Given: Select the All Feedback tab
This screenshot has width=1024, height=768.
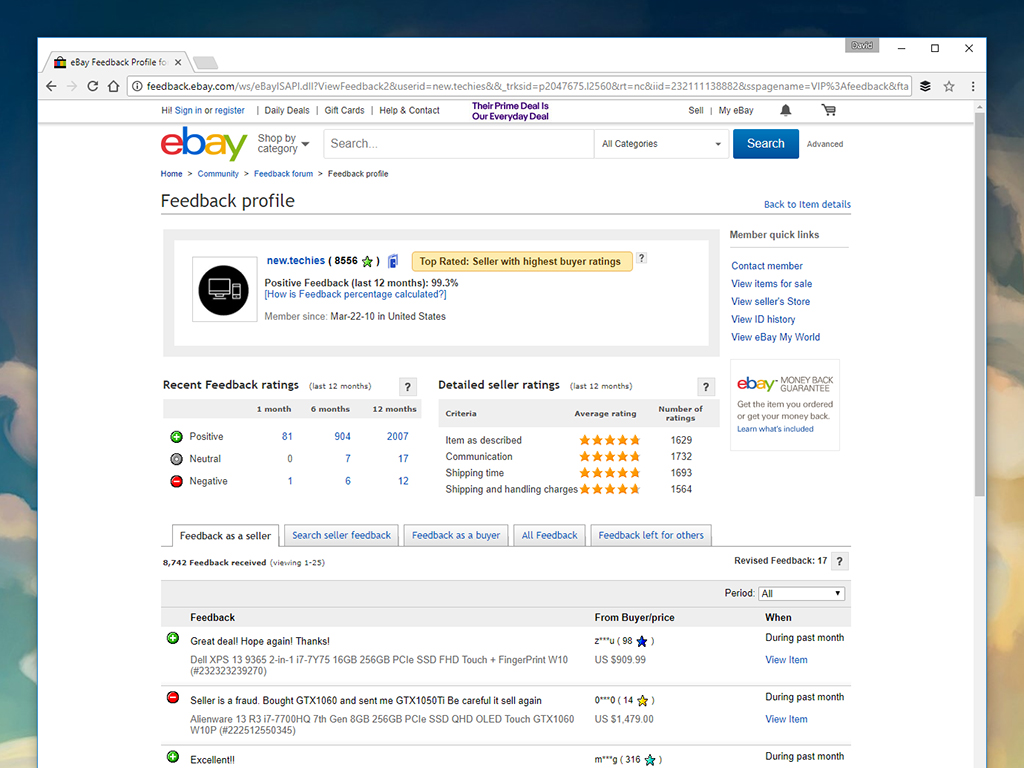Looking at the screenshot, I should pyautogui.click(x=549, y=535).
